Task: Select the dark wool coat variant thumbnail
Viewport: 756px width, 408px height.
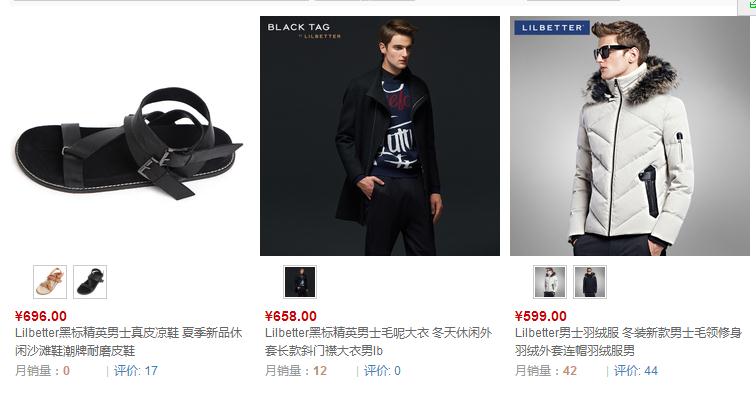Action: click(x=300, y=282)
